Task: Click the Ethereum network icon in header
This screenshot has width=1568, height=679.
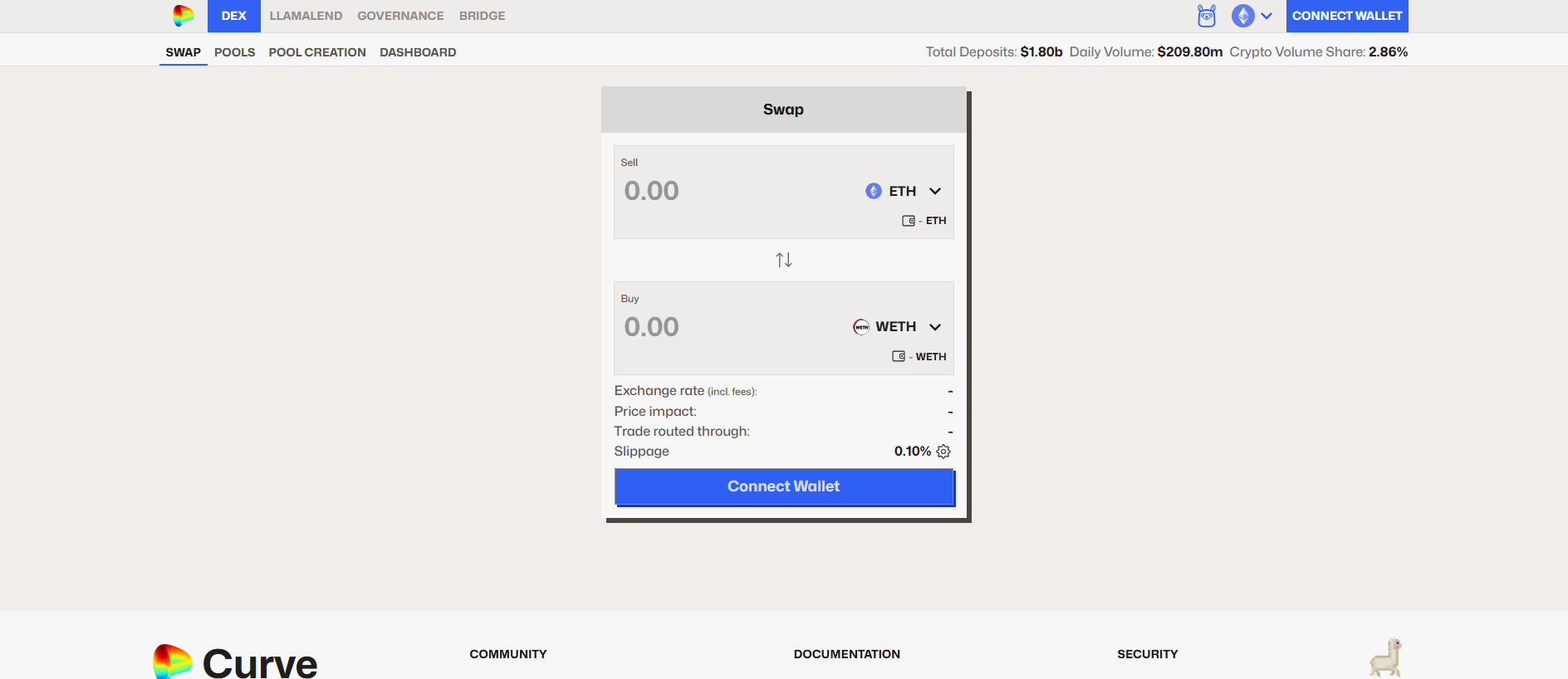Action: [1243, 16]
